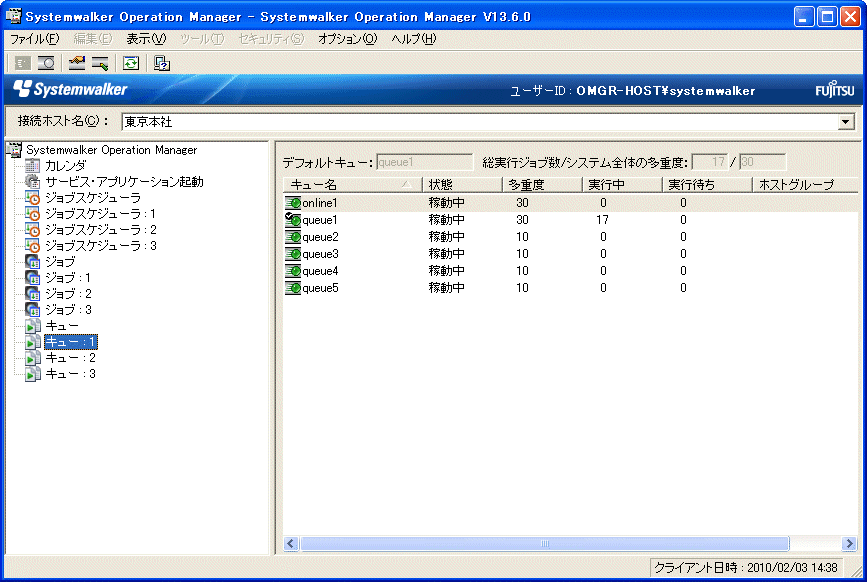Screen dimensions: 867x582
Task: Sort by the 実行待ち column header
Action: 707,185
